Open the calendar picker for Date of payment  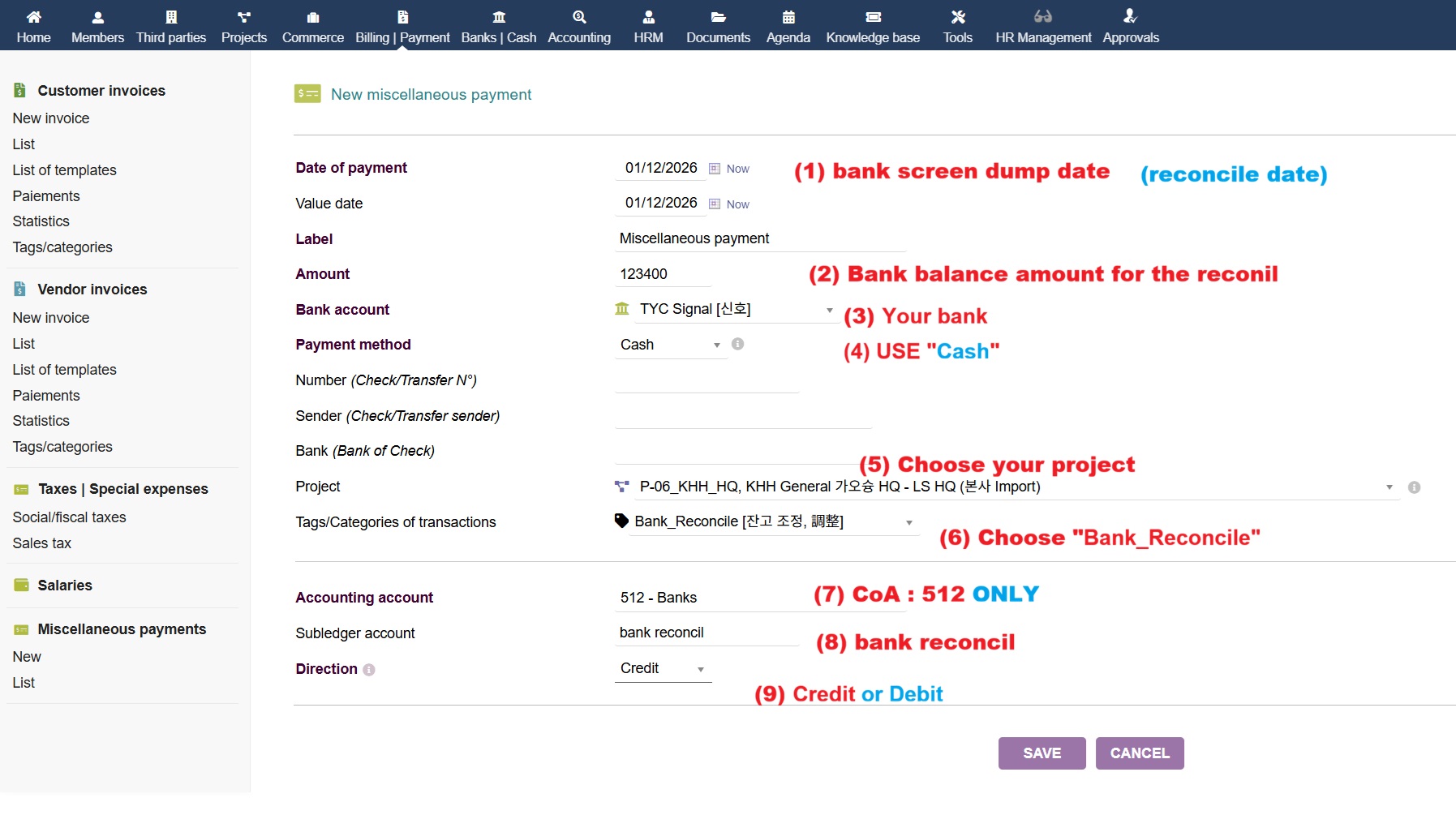click(x=715, y=169)
